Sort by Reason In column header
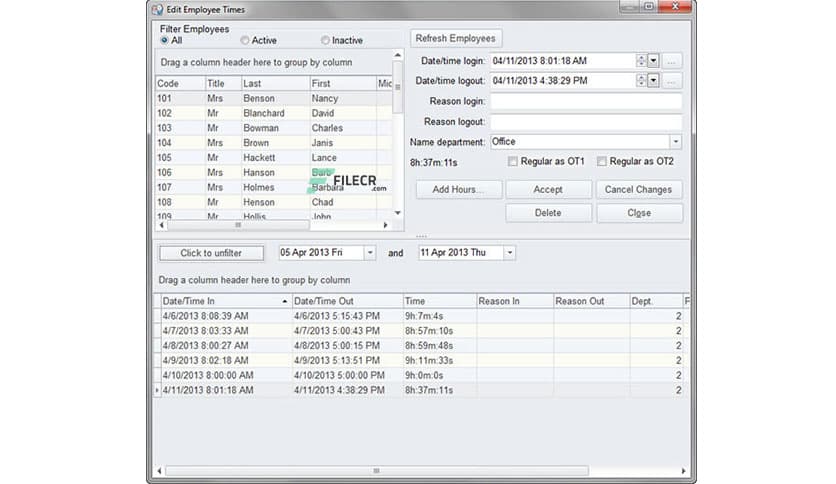The image size is (836, 484). click(x=515, y=301)
